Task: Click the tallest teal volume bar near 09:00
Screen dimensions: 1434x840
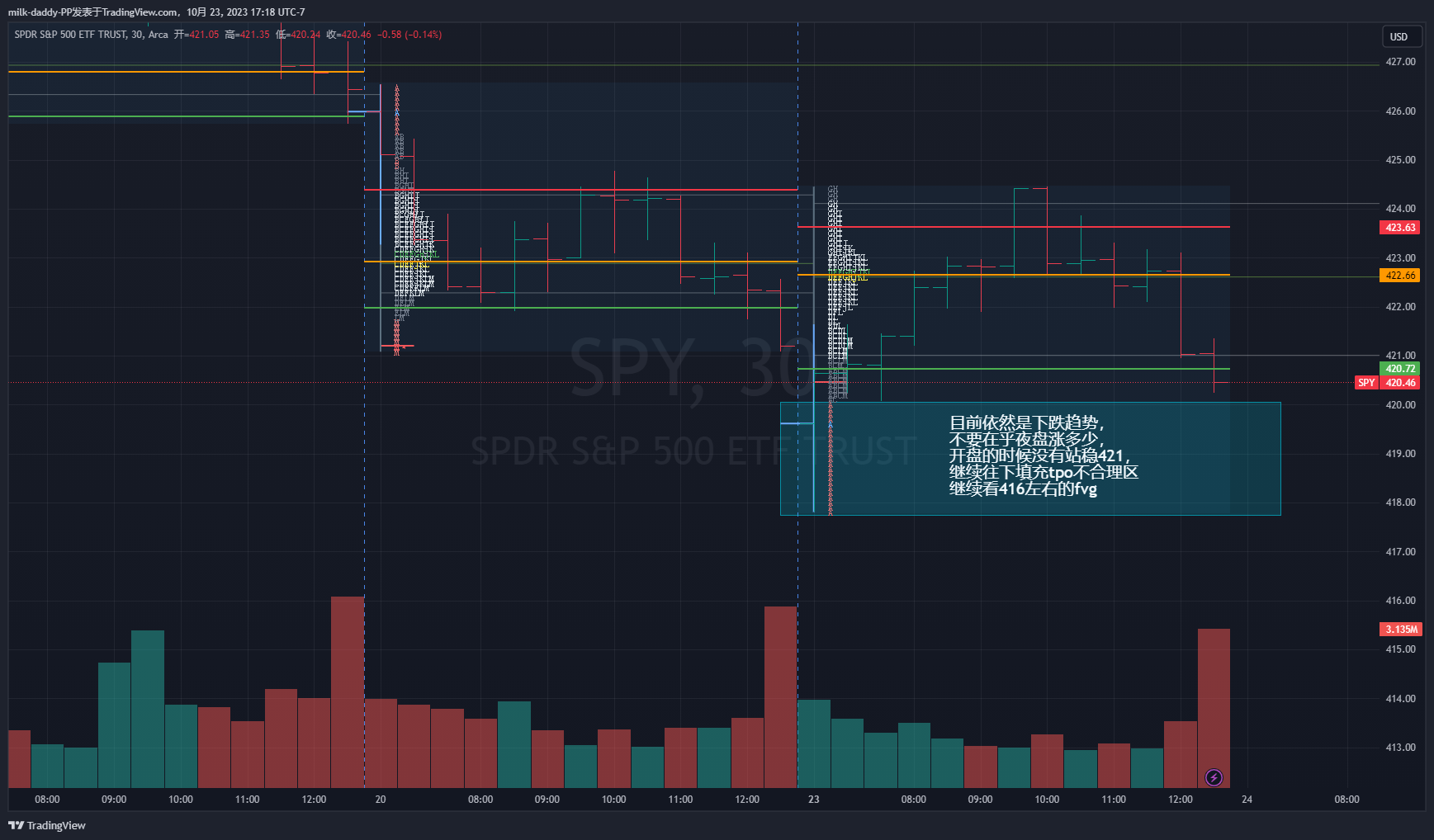Action: pos(148,708)
